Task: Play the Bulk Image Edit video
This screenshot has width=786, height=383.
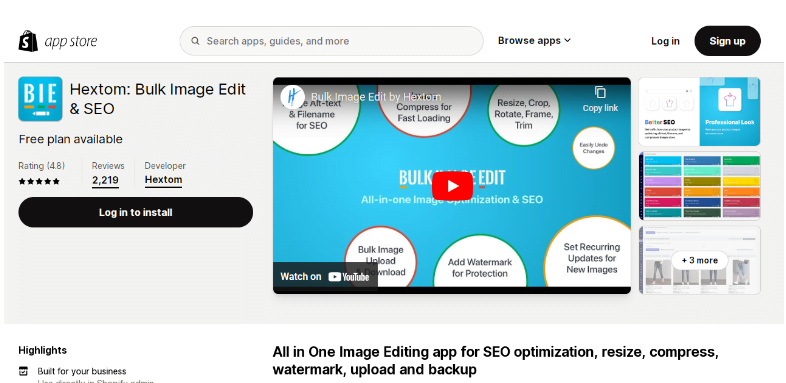Action: pos(452,186)
